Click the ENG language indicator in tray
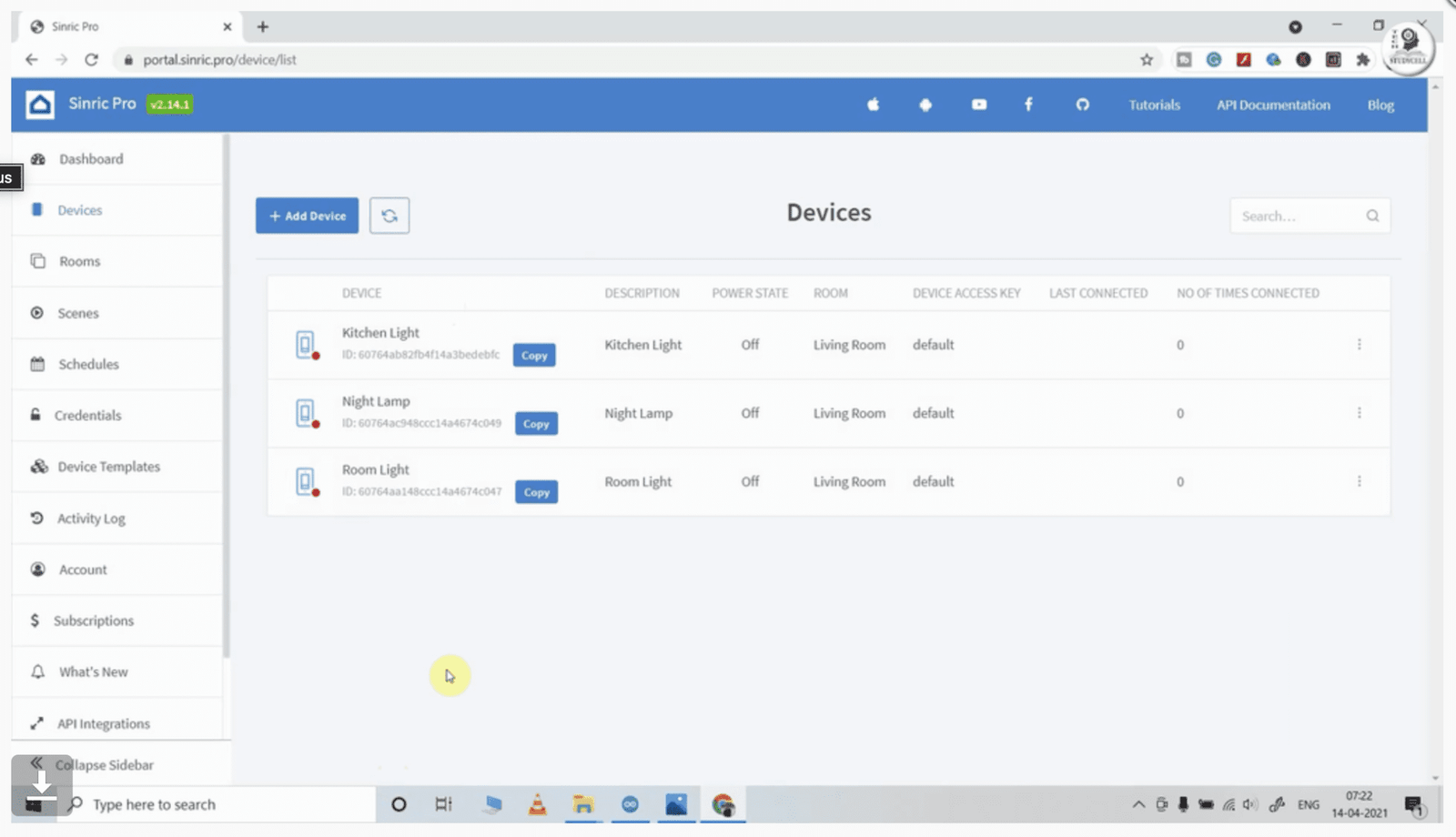This screenshot has width=1456, height=837. click(1309, 804)
